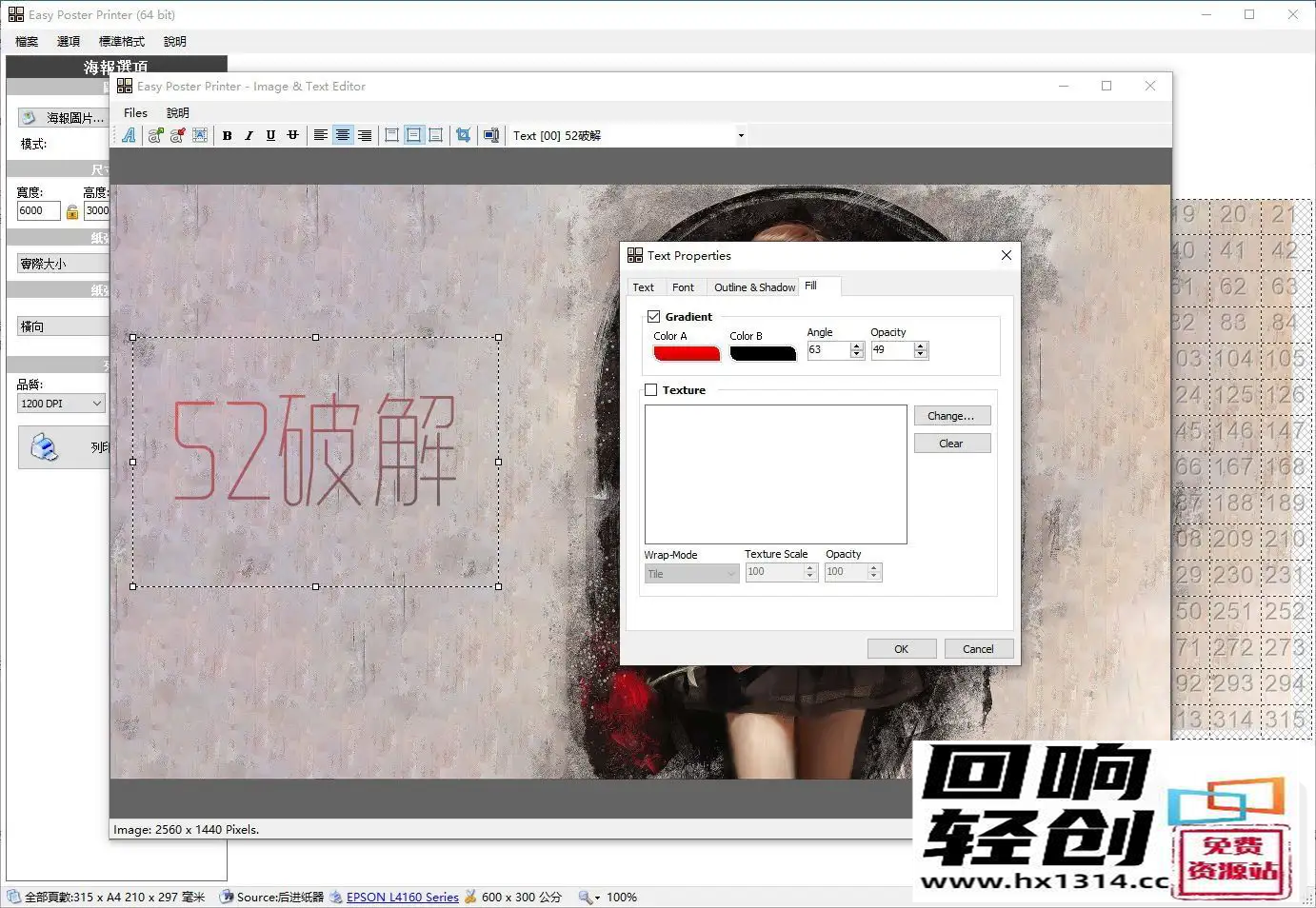Increase the Angle value with up arrow
This screenshot has height=908, width=1316.
[x=857, y=346]
